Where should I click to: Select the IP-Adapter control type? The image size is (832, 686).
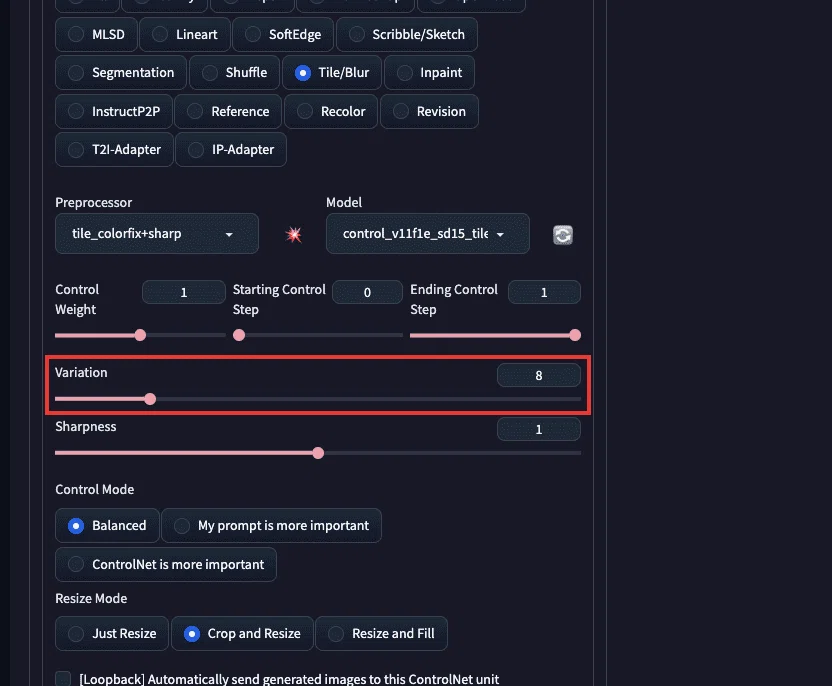(x=231, y=150)
